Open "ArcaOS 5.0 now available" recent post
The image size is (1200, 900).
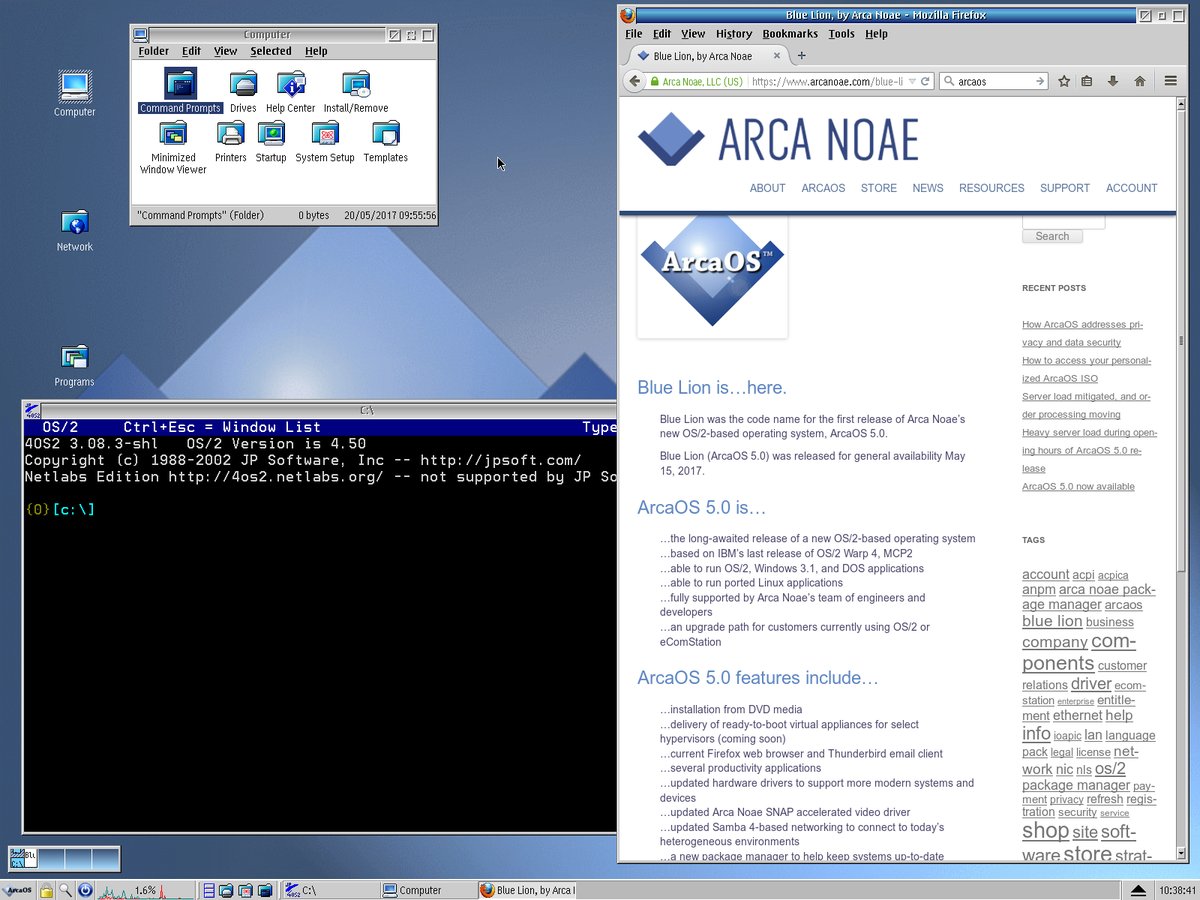1078,487
